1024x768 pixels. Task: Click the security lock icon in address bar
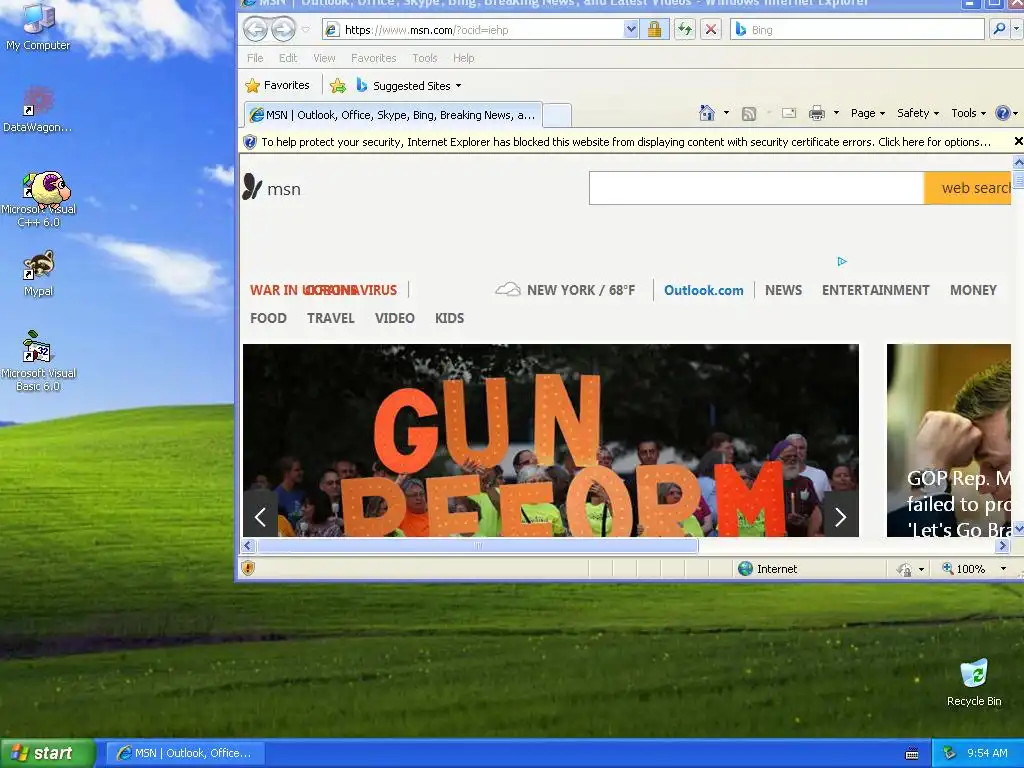[654, 29]
